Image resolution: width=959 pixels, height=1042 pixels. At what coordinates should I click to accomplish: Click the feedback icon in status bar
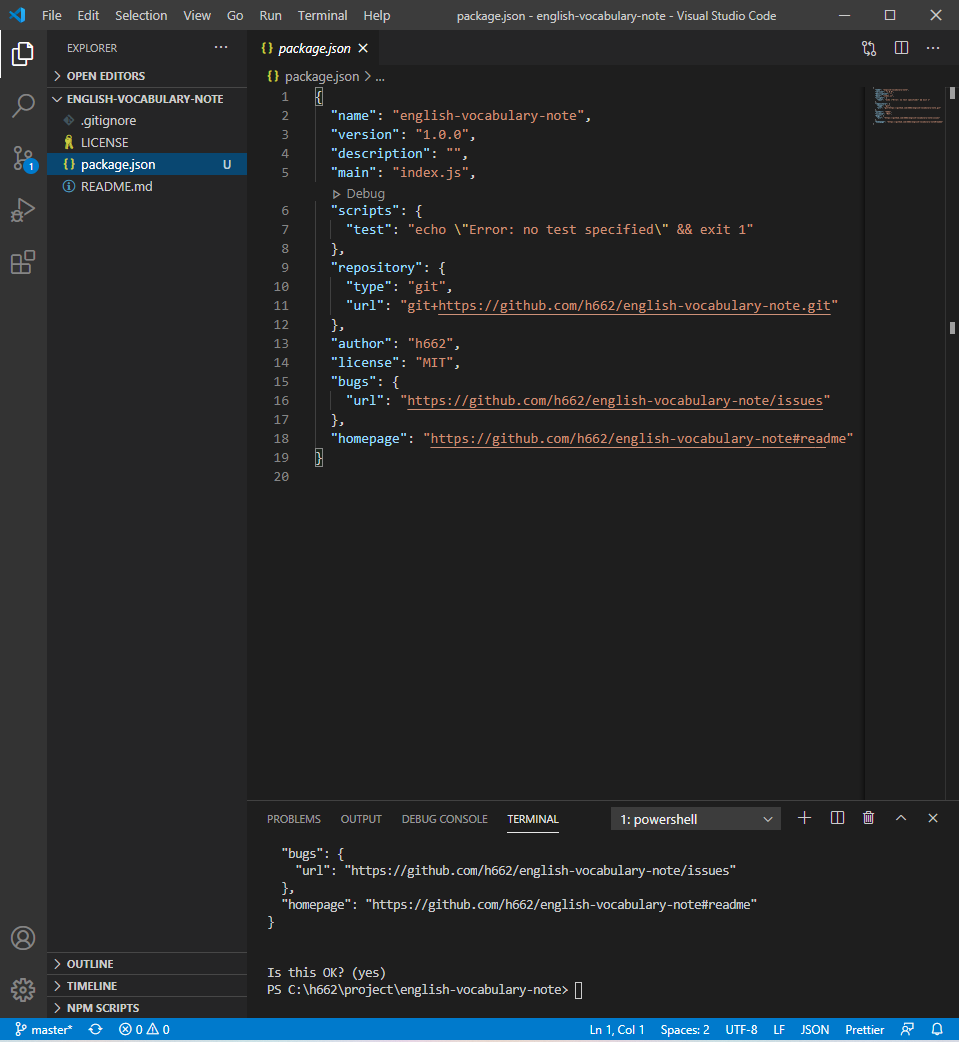click(x=907, y=1029)
